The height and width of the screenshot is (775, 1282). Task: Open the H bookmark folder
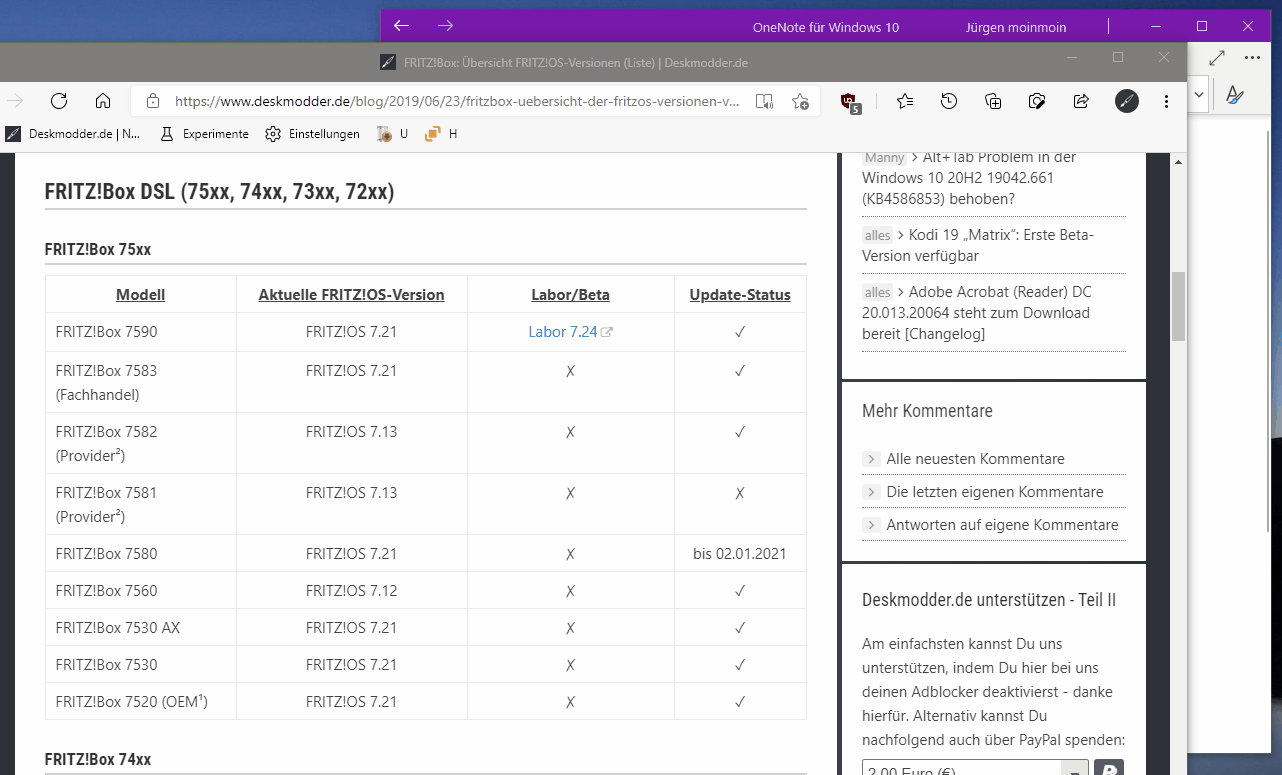(441, 134)
